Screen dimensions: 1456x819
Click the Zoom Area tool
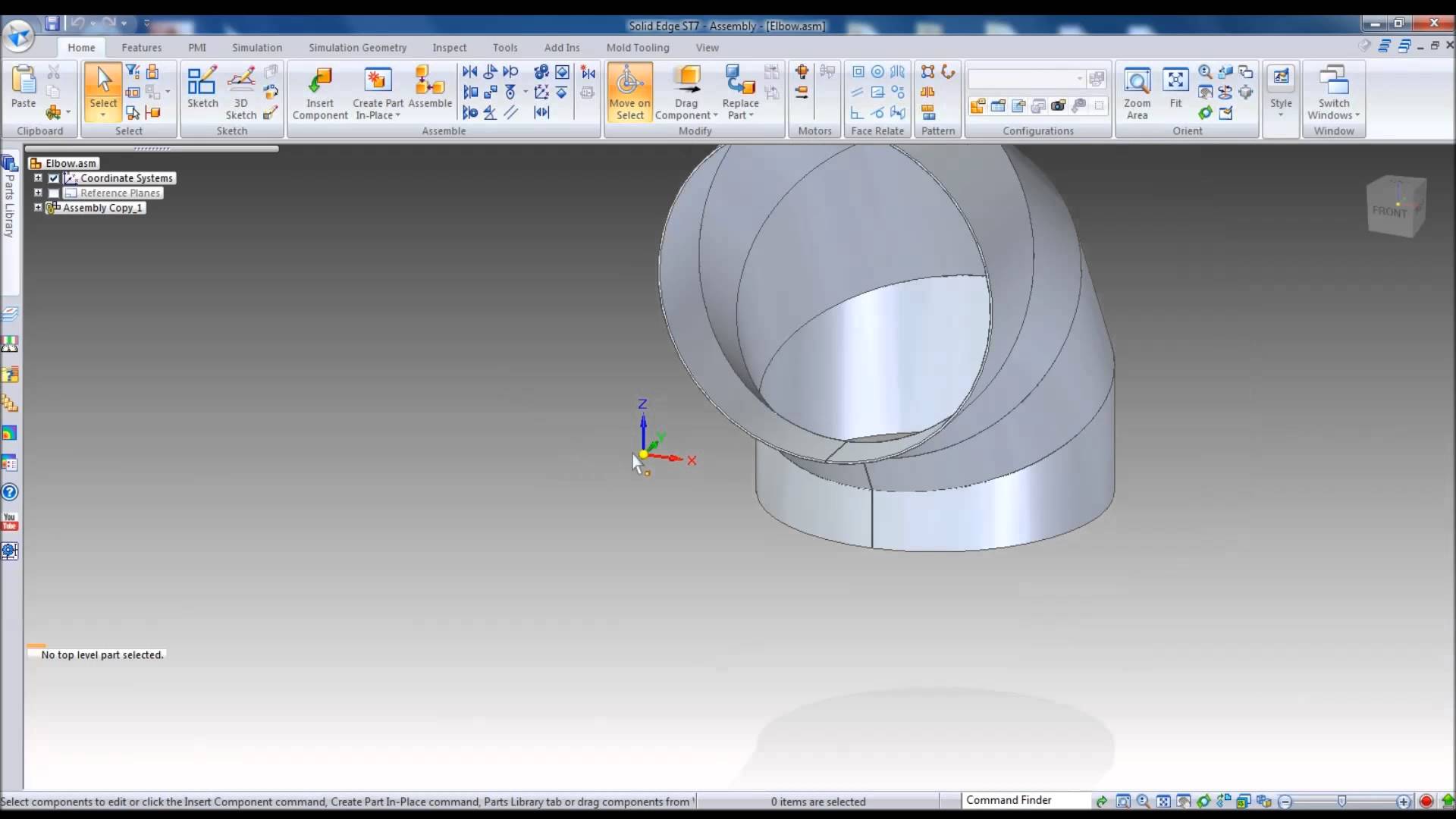[1137, 93]
